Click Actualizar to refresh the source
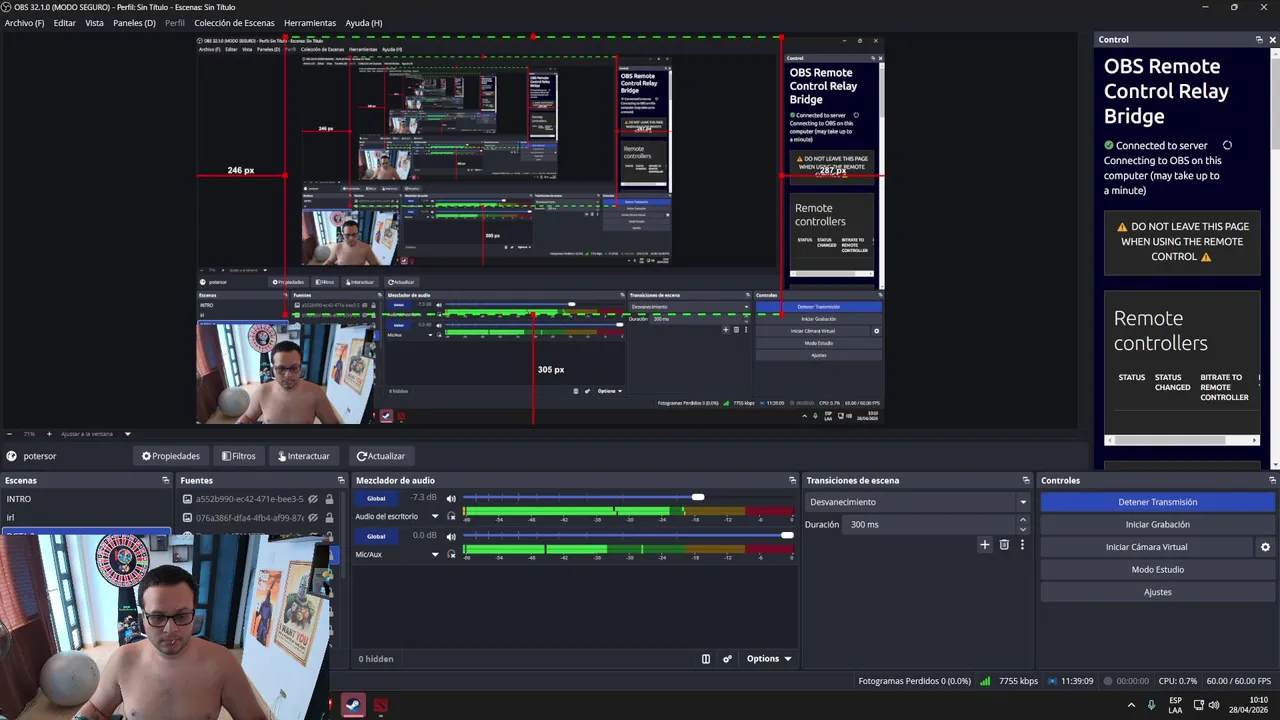 pos(381,456)
